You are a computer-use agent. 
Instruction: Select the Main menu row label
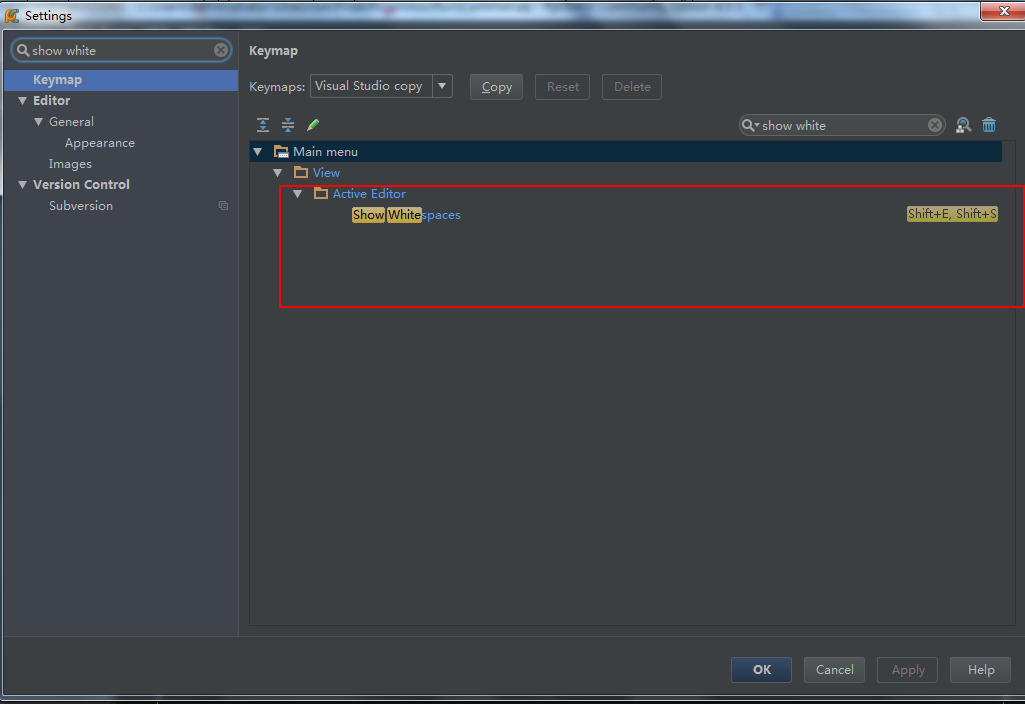(x=326, y=152)
